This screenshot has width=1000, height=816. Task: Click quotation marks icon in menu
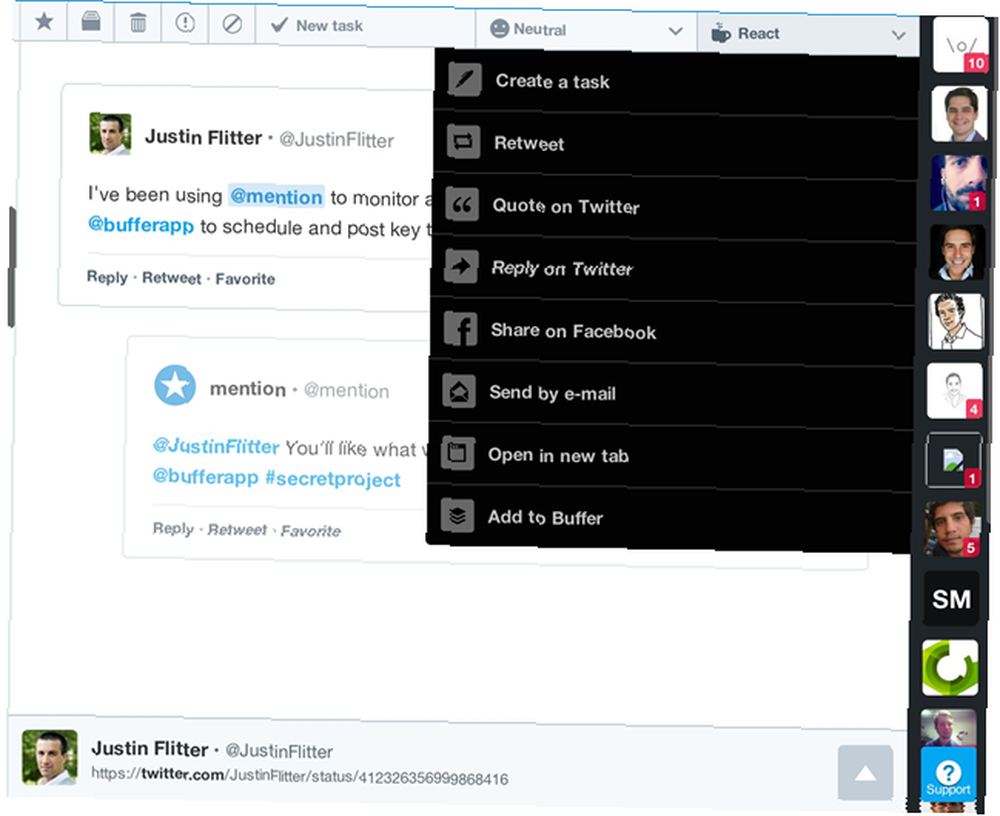[x=462, y=204]
